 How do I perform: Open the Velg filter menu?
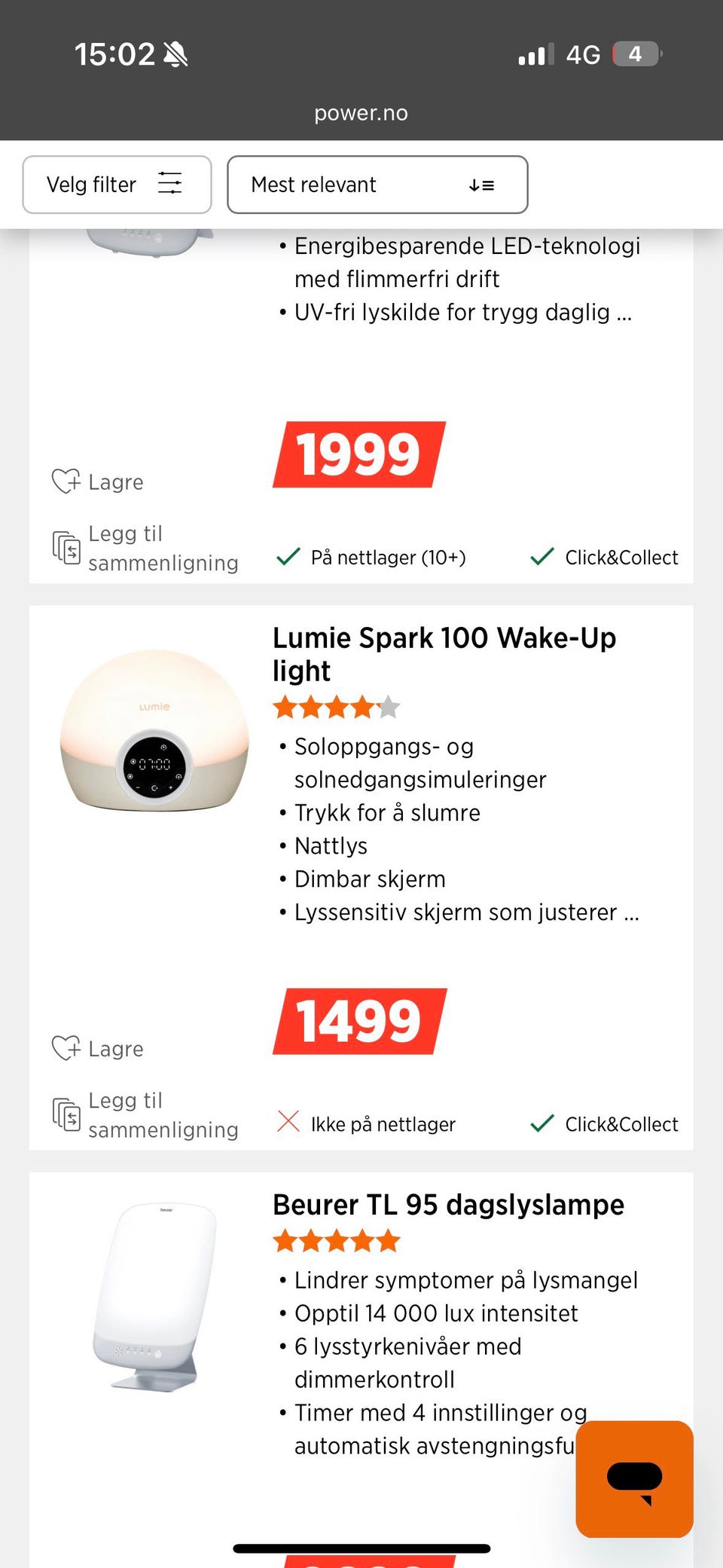coord(117,185)
